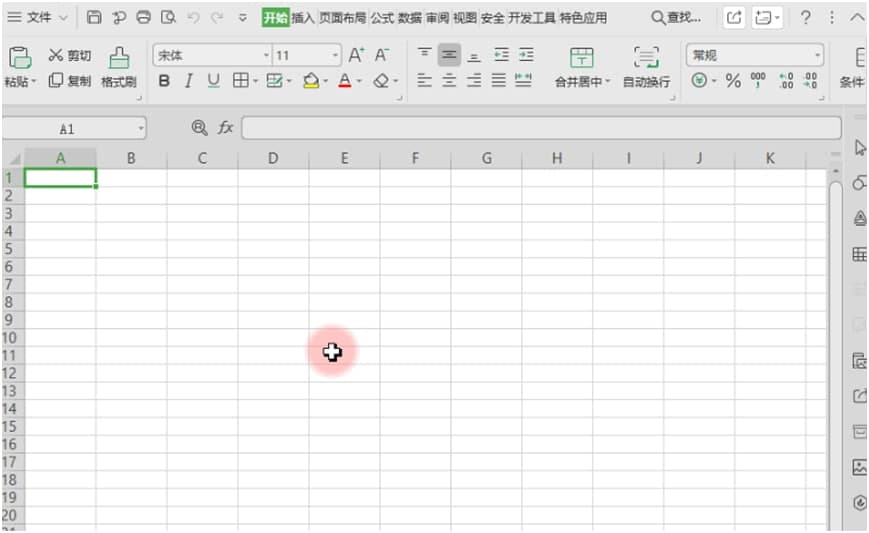Click the Find (查找) search button
The image size is (869, 533).
[676, 18]
